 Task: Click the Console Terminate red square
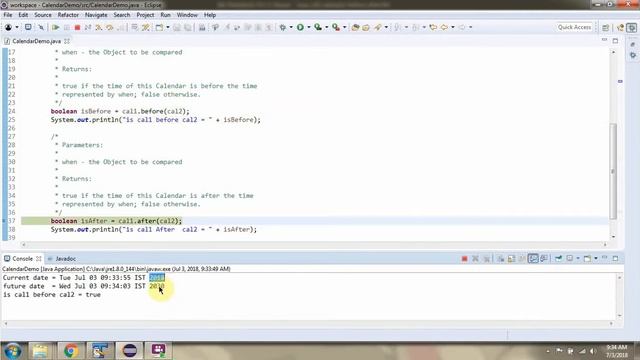(464, 258)
